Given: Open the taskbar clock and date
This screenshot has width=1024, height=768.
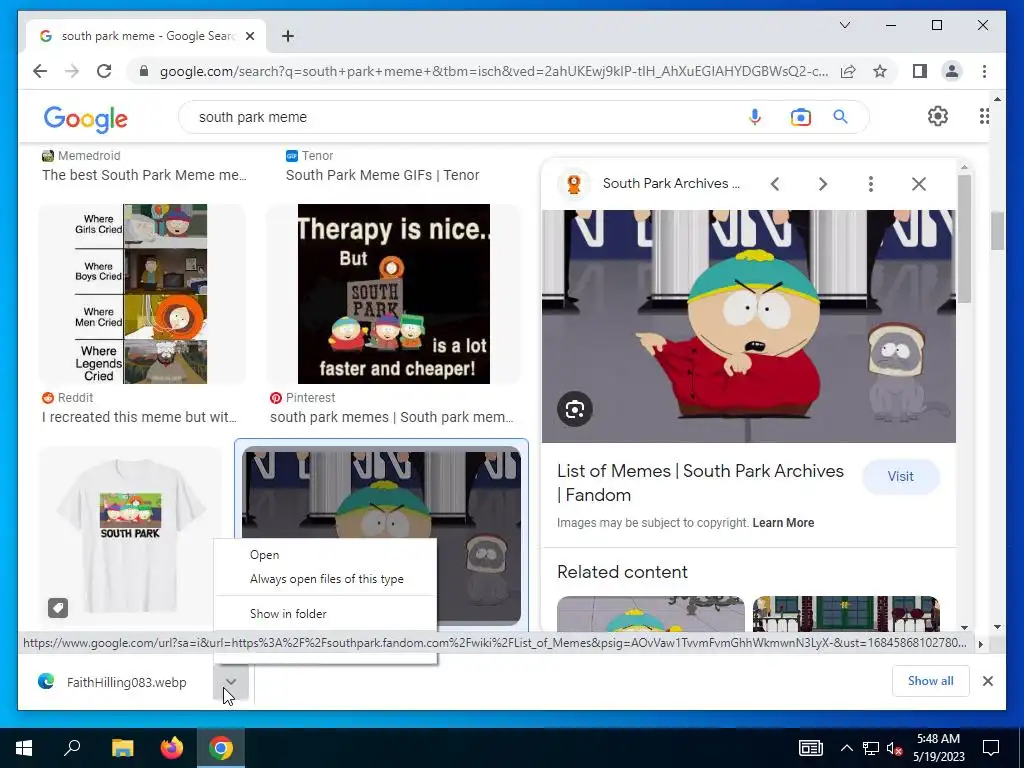Looking at the screenshot, I should (x=938, y=748).
